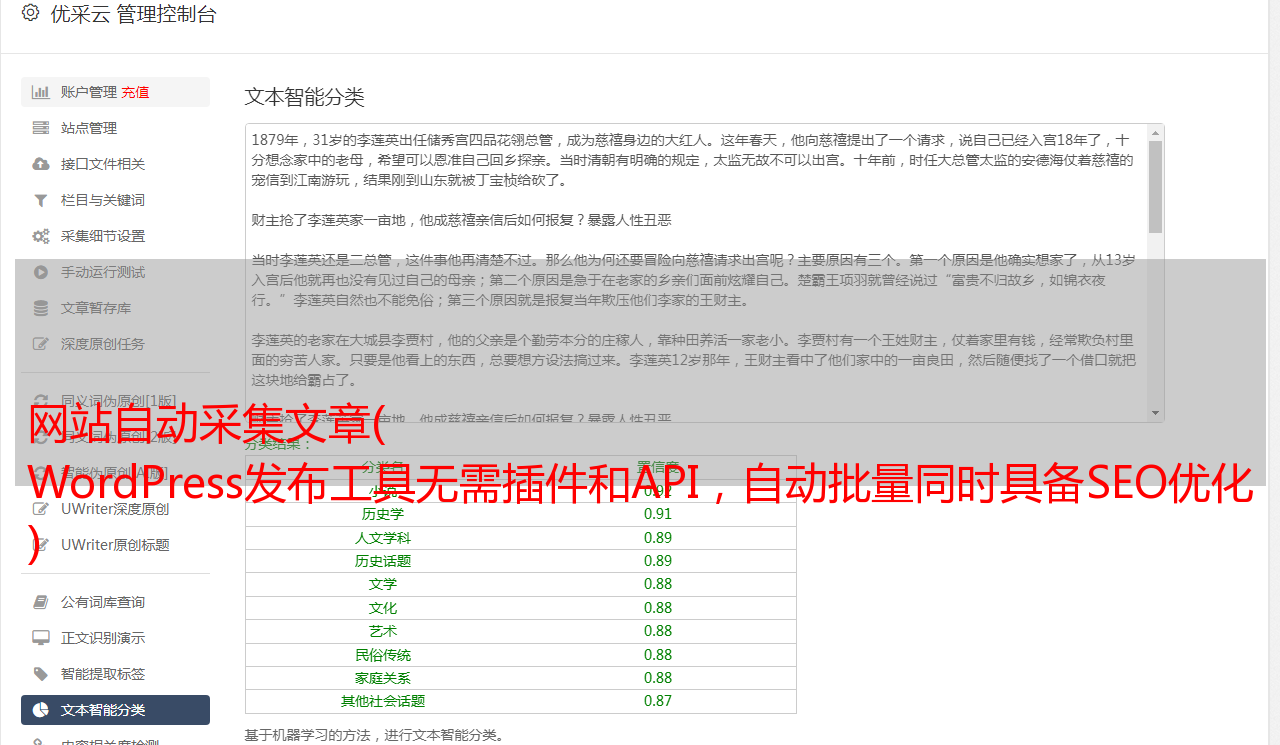Click the 0.91 confidence value
The image size is (1280, 745).
[658, 514]
